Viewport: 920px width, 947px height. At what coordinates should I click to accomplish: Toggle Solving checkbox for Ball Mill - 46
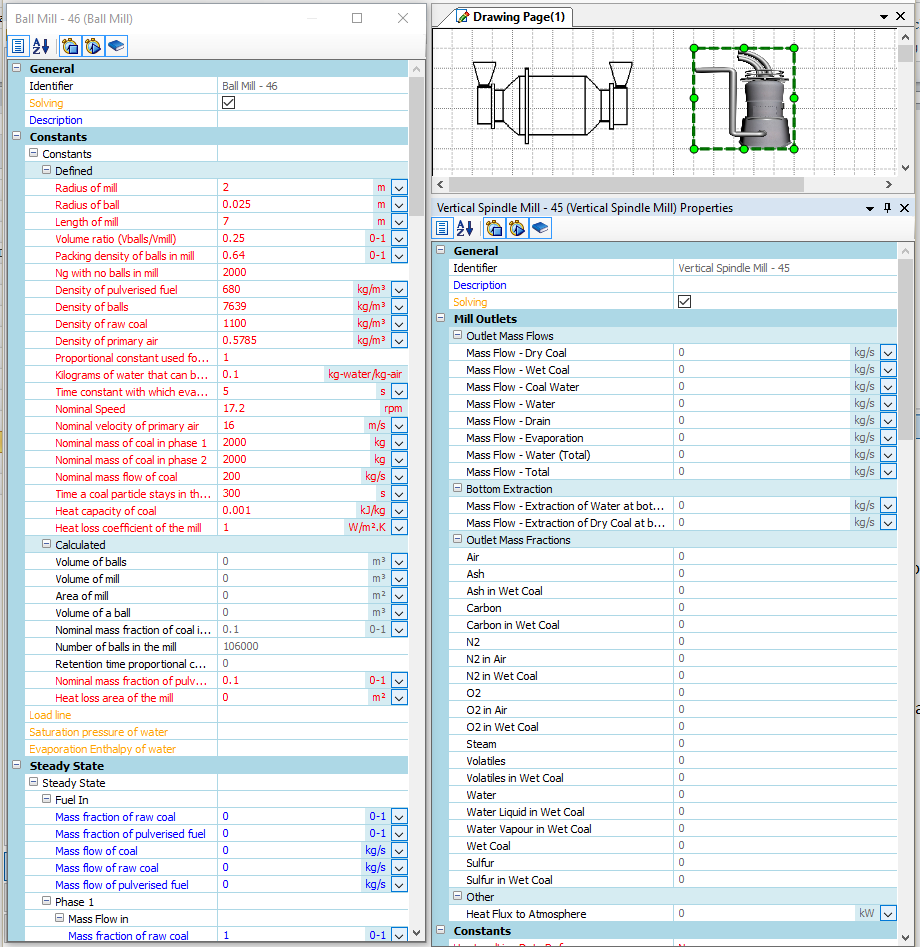click(228, 103)
